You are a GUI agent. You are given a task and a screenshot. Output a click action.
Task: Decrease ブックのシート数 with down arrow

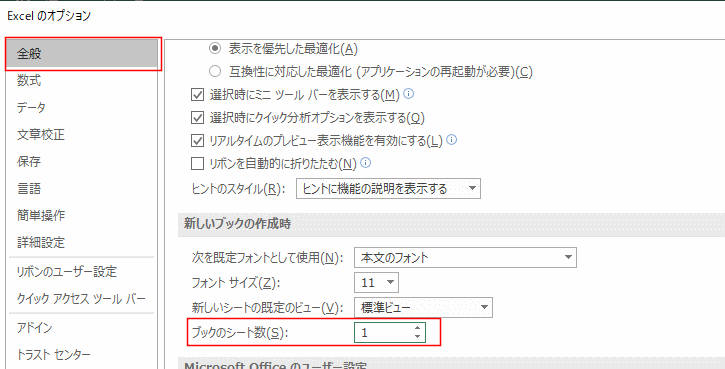418,338
